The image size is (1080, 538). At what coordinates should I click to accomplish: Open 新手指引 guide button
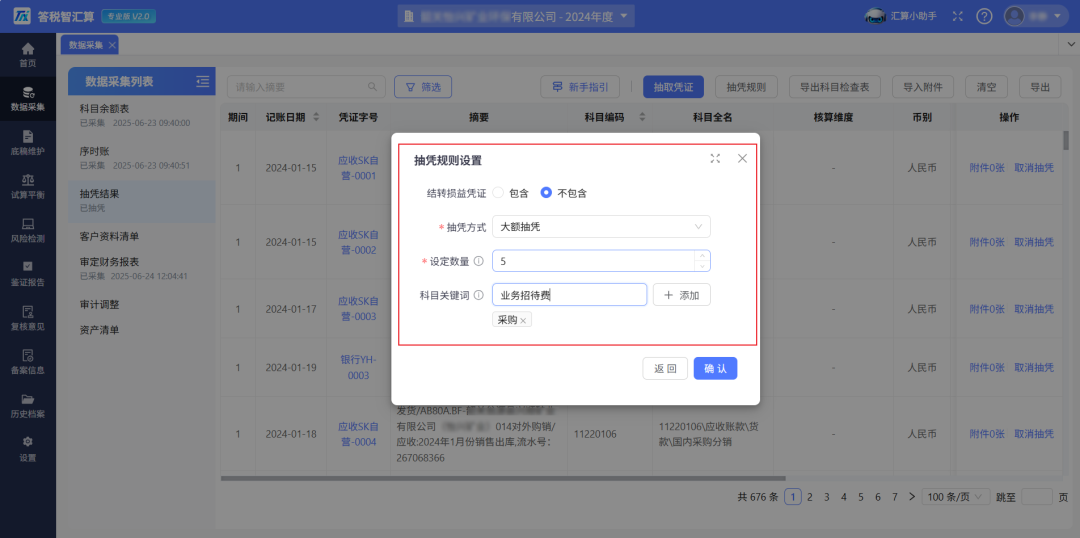coord(581,87)
